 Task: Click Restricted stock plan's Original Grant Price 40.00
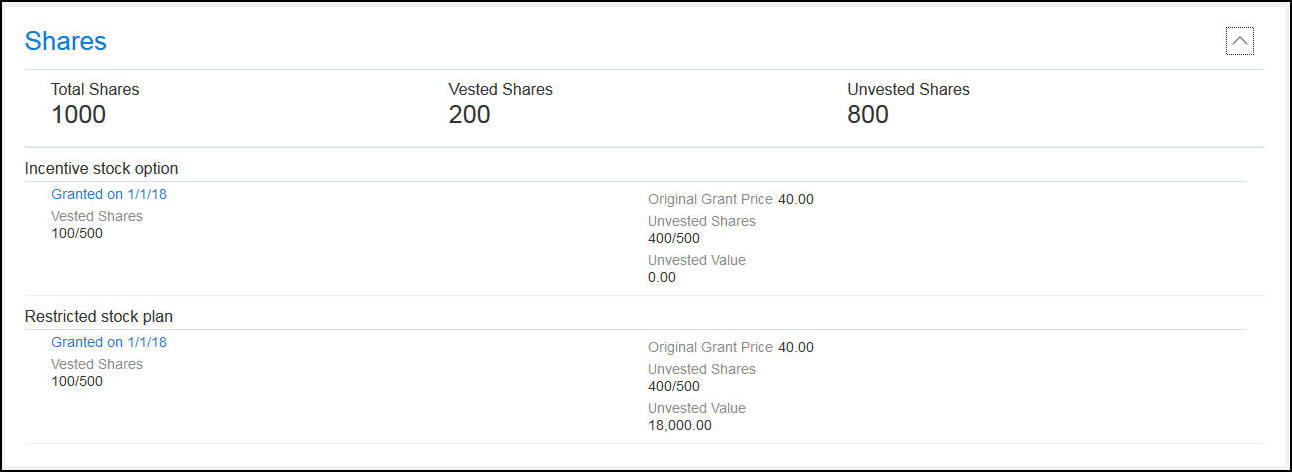click(796, 347)
